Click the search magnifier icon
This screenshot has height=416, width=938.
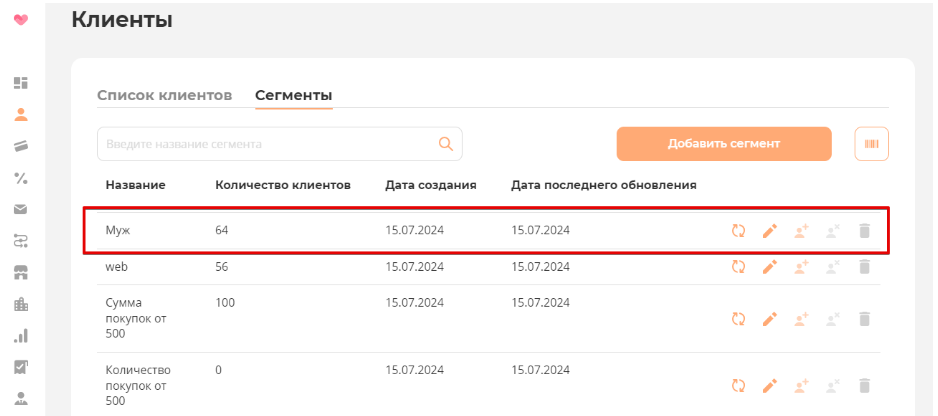coord(446,144)
